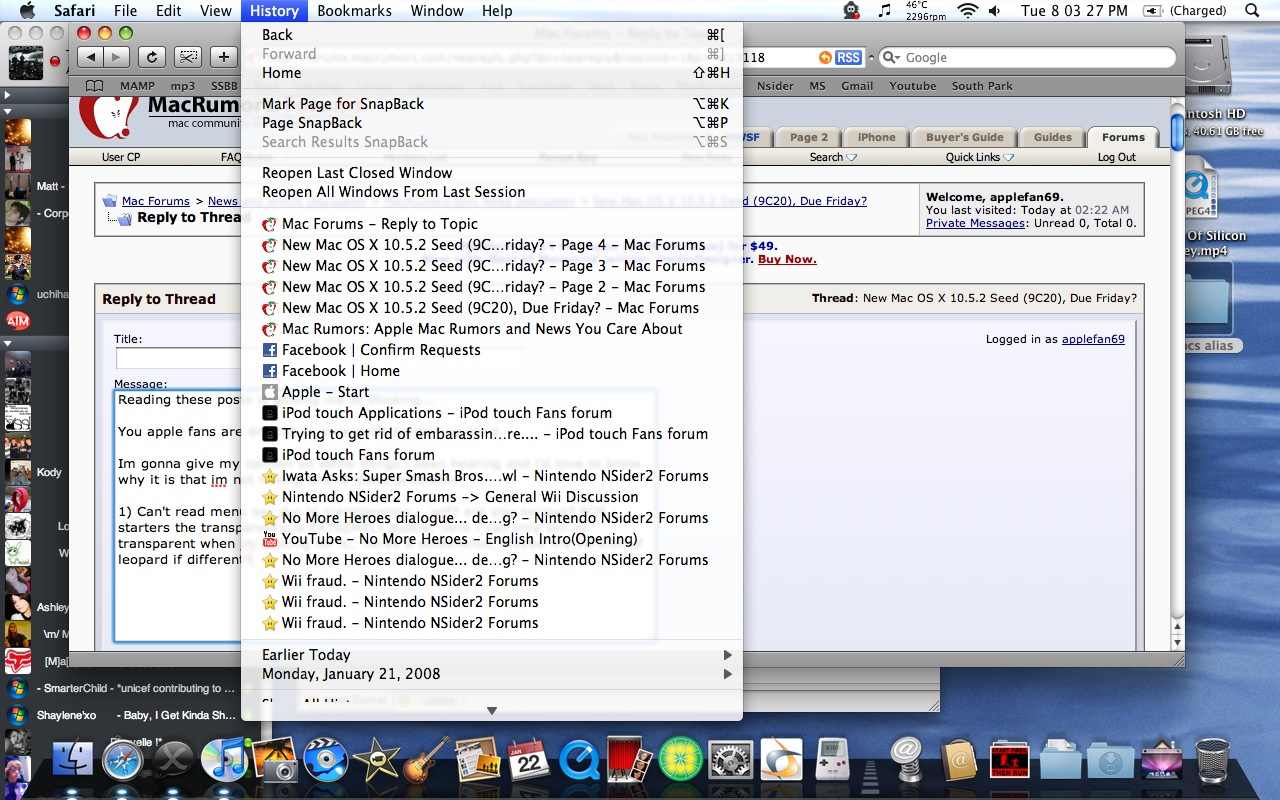
Task: Select Reopen All Windows From Last Session
Action: [x=492, y=192]
